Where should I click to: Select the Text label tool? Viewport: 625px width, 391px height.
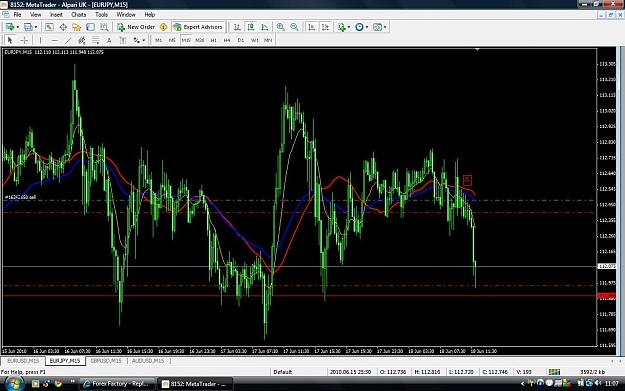click(x=109, y=40)
